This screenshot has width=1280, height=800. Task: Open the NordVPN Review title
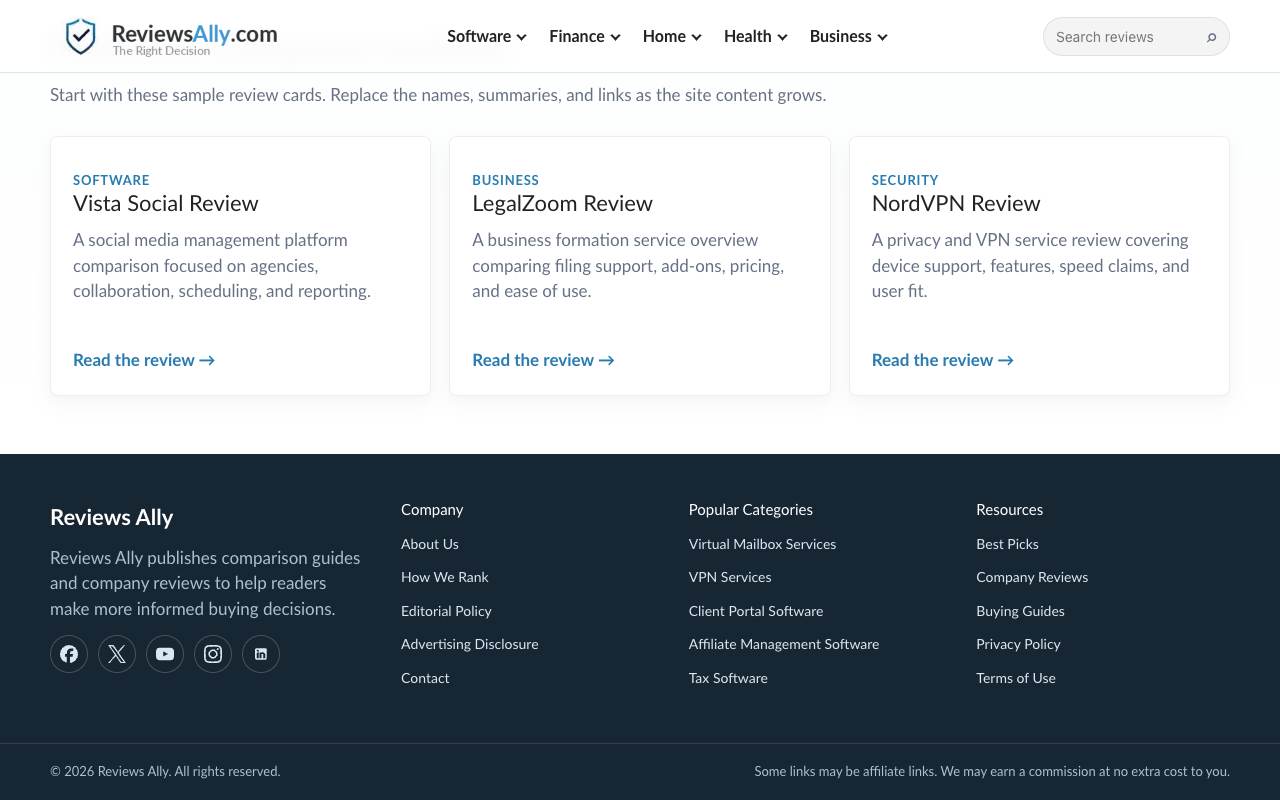956,203
